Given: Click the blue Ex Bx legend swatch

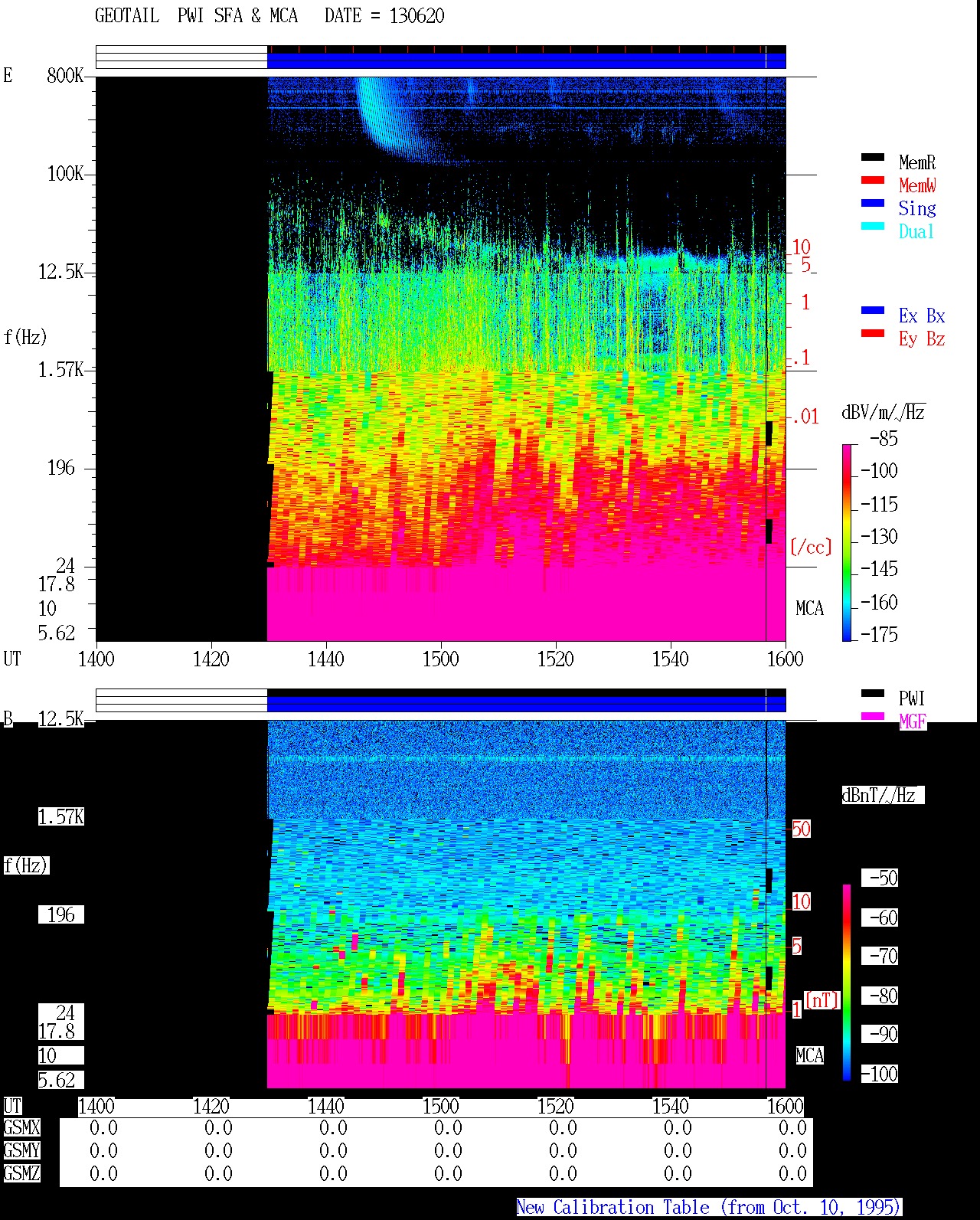Looking at the screenshot, I should (x=873, y=311).
